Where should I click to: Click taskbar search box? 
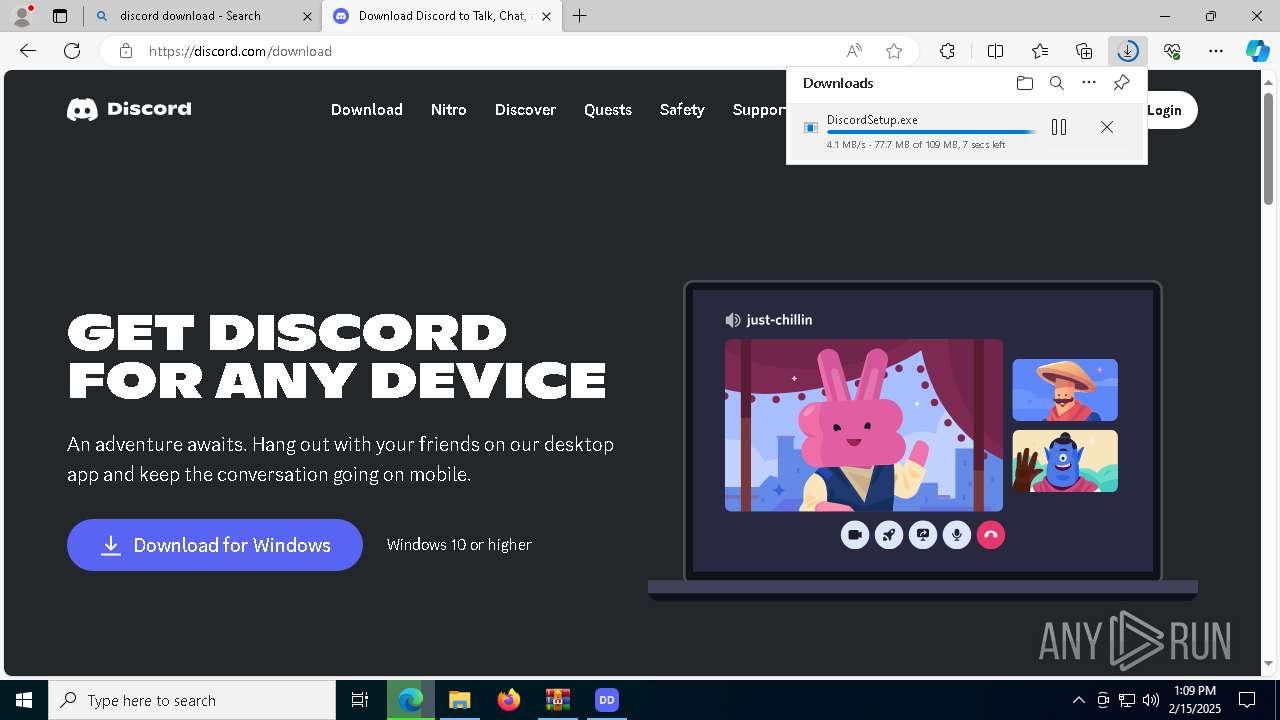(192, 700)
